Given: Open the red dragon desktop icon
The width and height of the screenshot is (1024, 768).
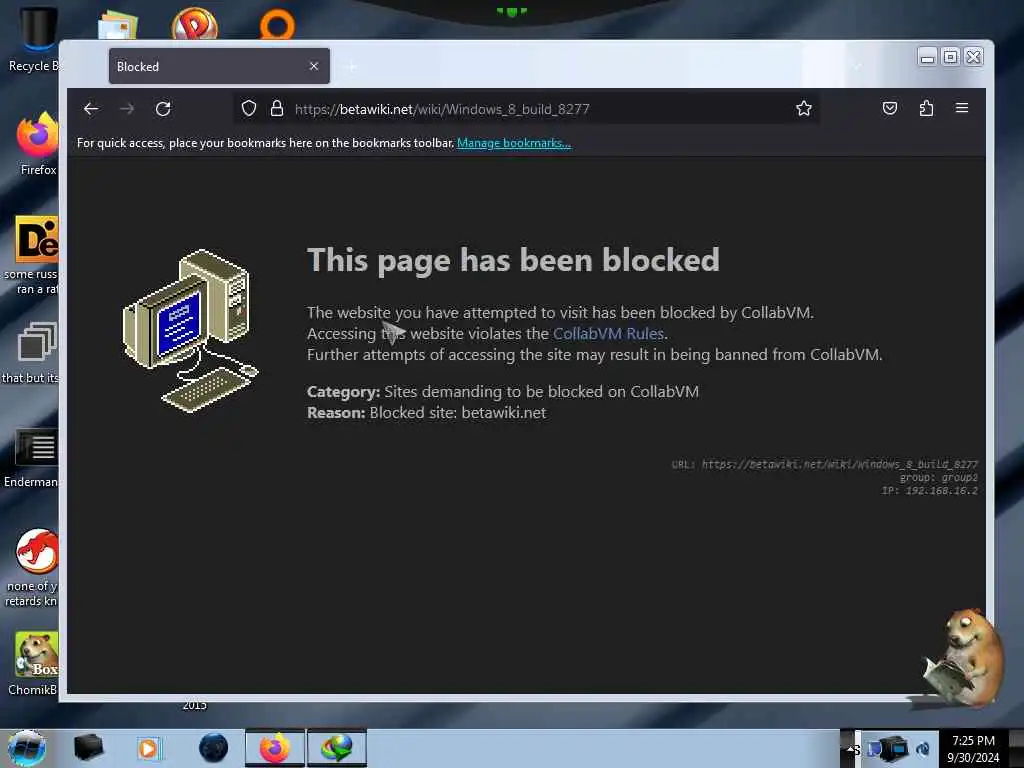Looking at the screenshot, I should click(x=33, y=568).
